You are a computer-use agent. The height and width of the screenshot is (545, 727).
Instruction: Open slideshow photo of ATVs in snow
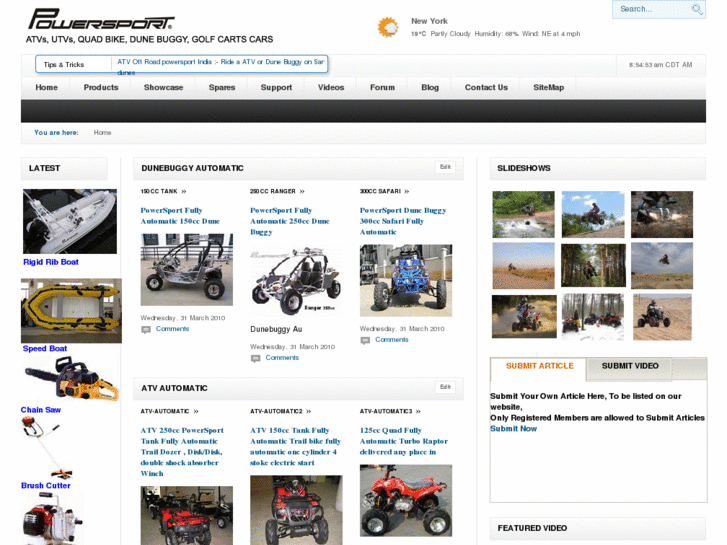[593, 317]
